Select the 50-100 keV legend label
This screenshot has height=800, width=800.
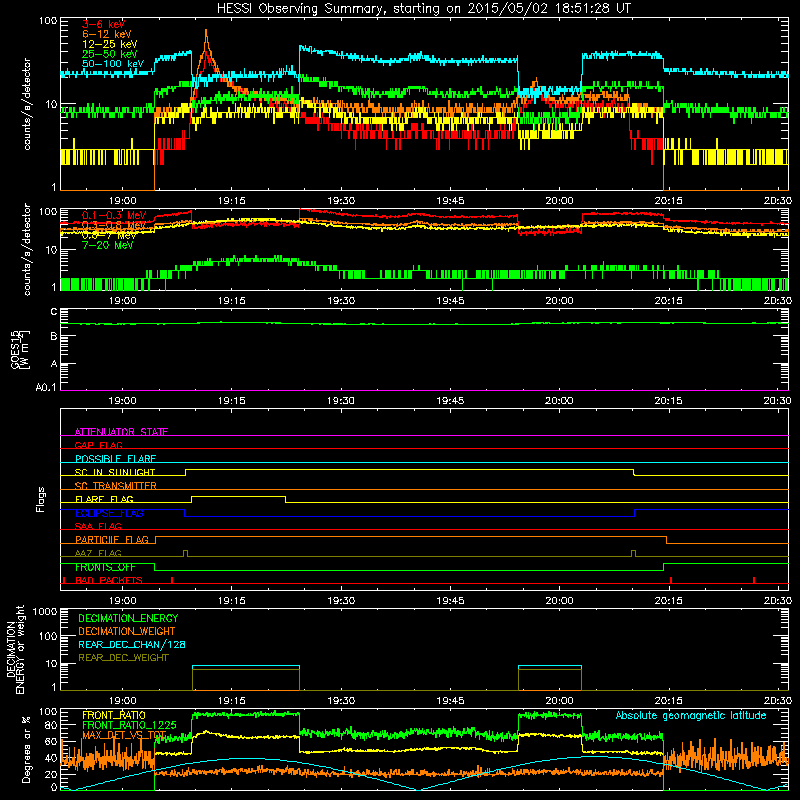click(113, 64)
